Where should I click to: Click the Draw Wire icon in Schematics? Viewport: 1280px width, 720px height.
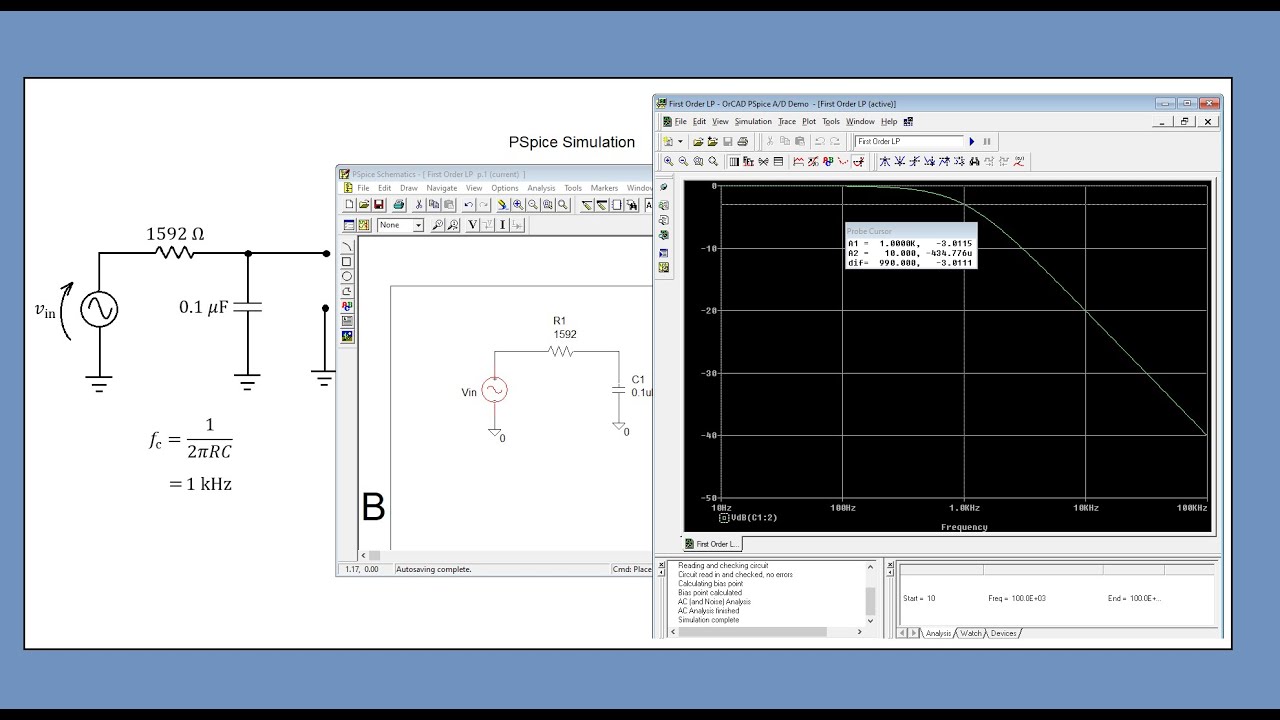click(x=587, y=205)
